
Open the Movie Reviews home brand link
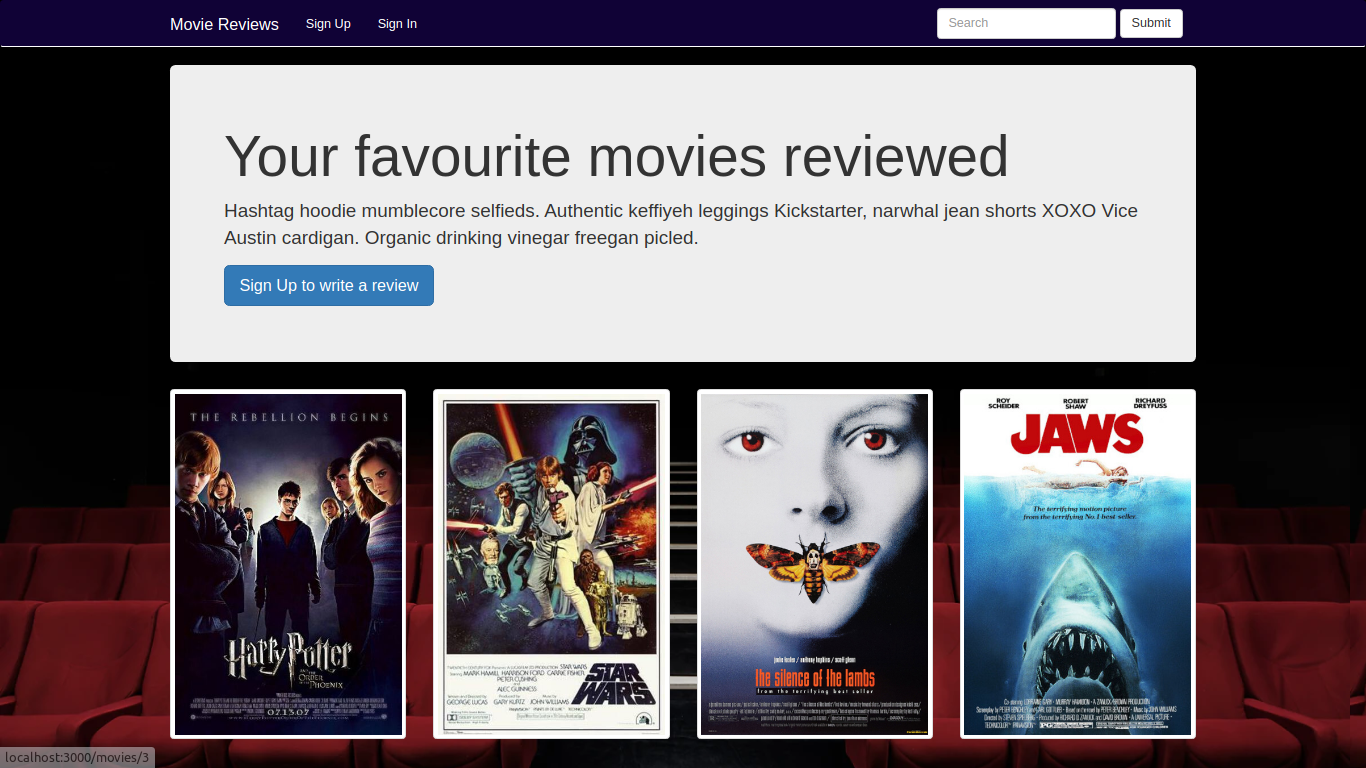tap(224, 24)
